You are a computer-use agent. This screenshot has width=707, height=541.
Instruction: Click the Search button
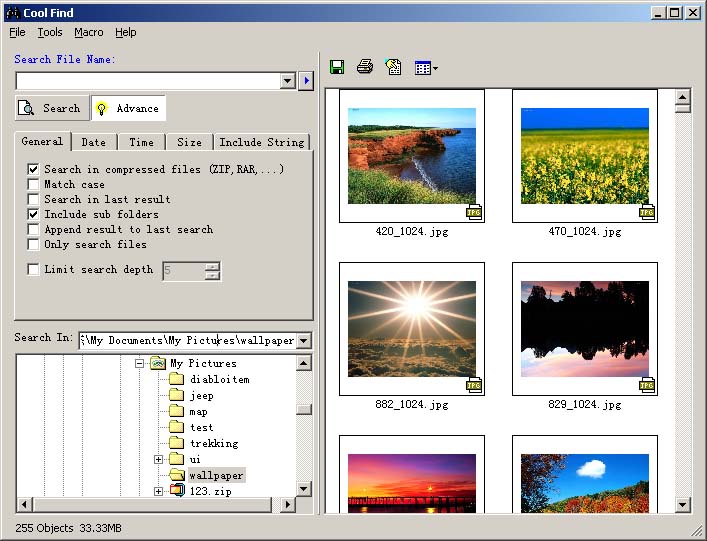52,108
